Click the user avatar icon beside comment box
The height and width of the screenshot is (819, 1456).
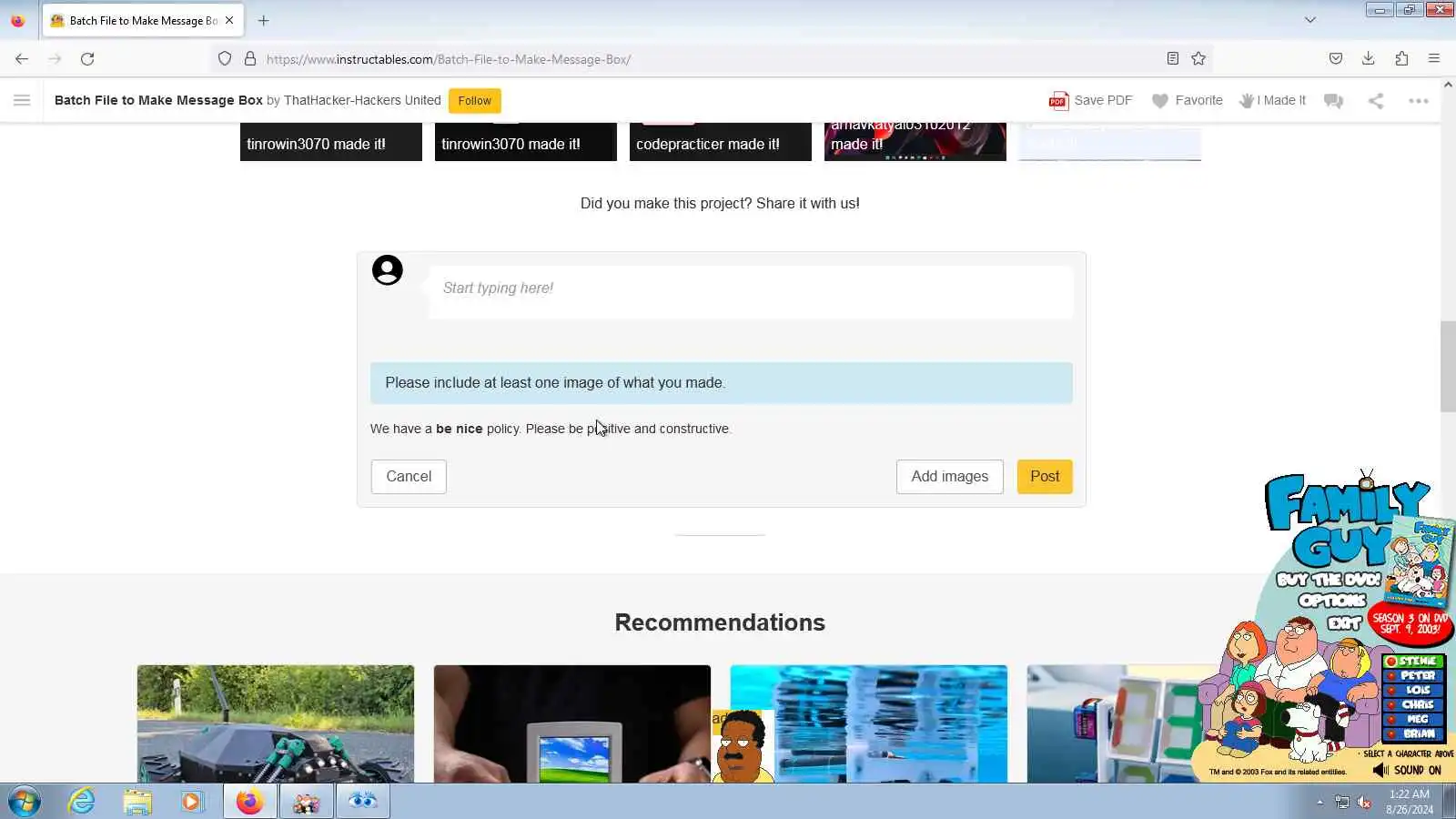pyautogui.click(x=388, y=270)
